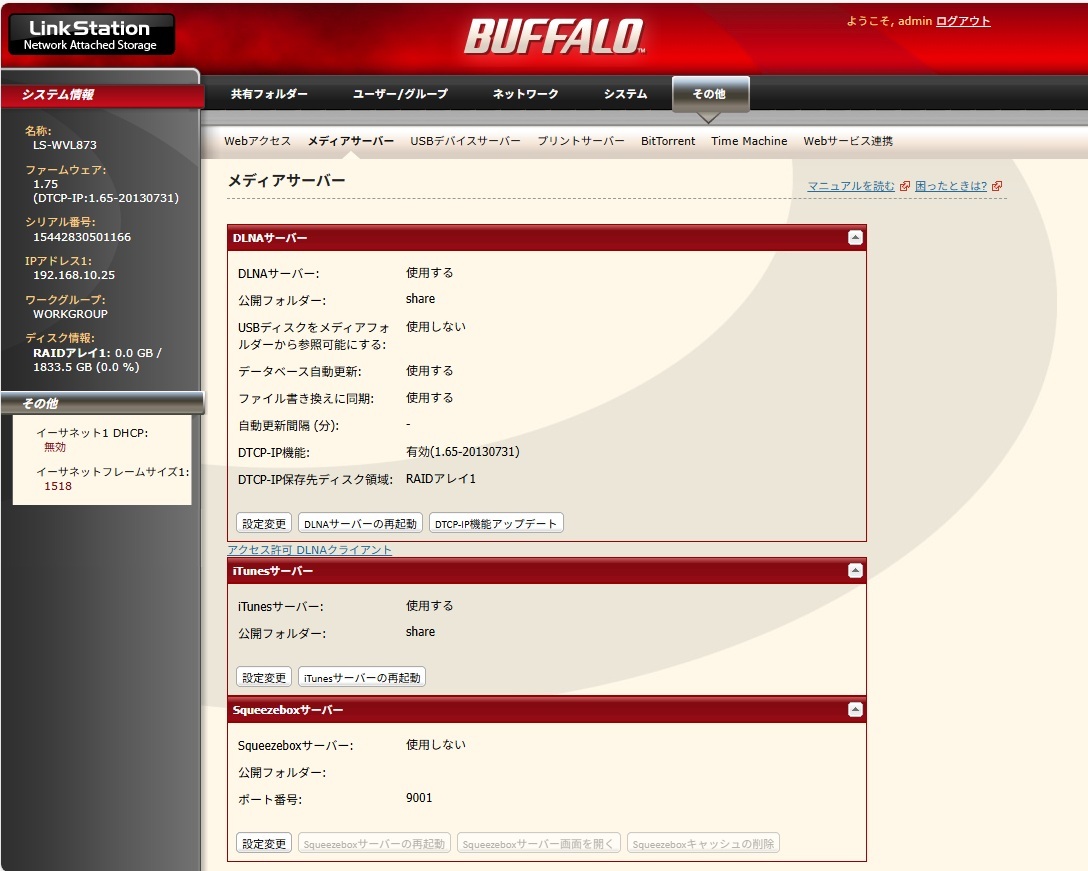Viewport: 1088px width, 871px height.
Task: Click Squeezeboxサーバー画面を開く button
Action: tap(538, 843)
